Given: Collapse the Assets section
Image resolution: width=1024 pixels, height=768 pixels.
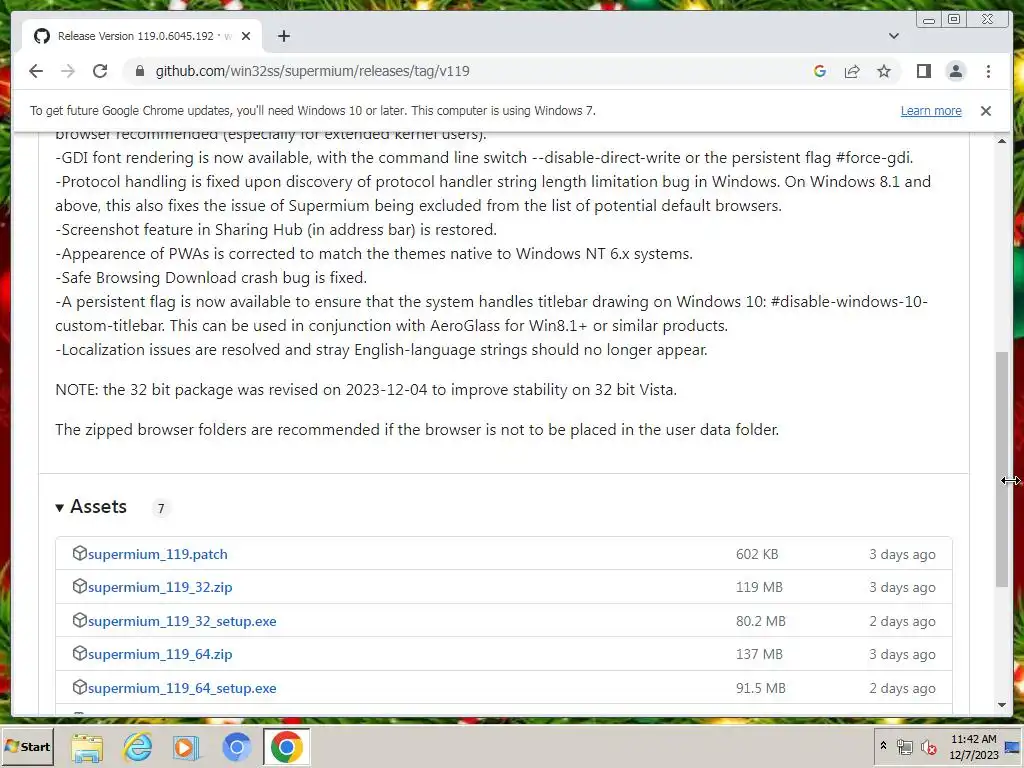Looking at the screenshot, I should [91, 507].
